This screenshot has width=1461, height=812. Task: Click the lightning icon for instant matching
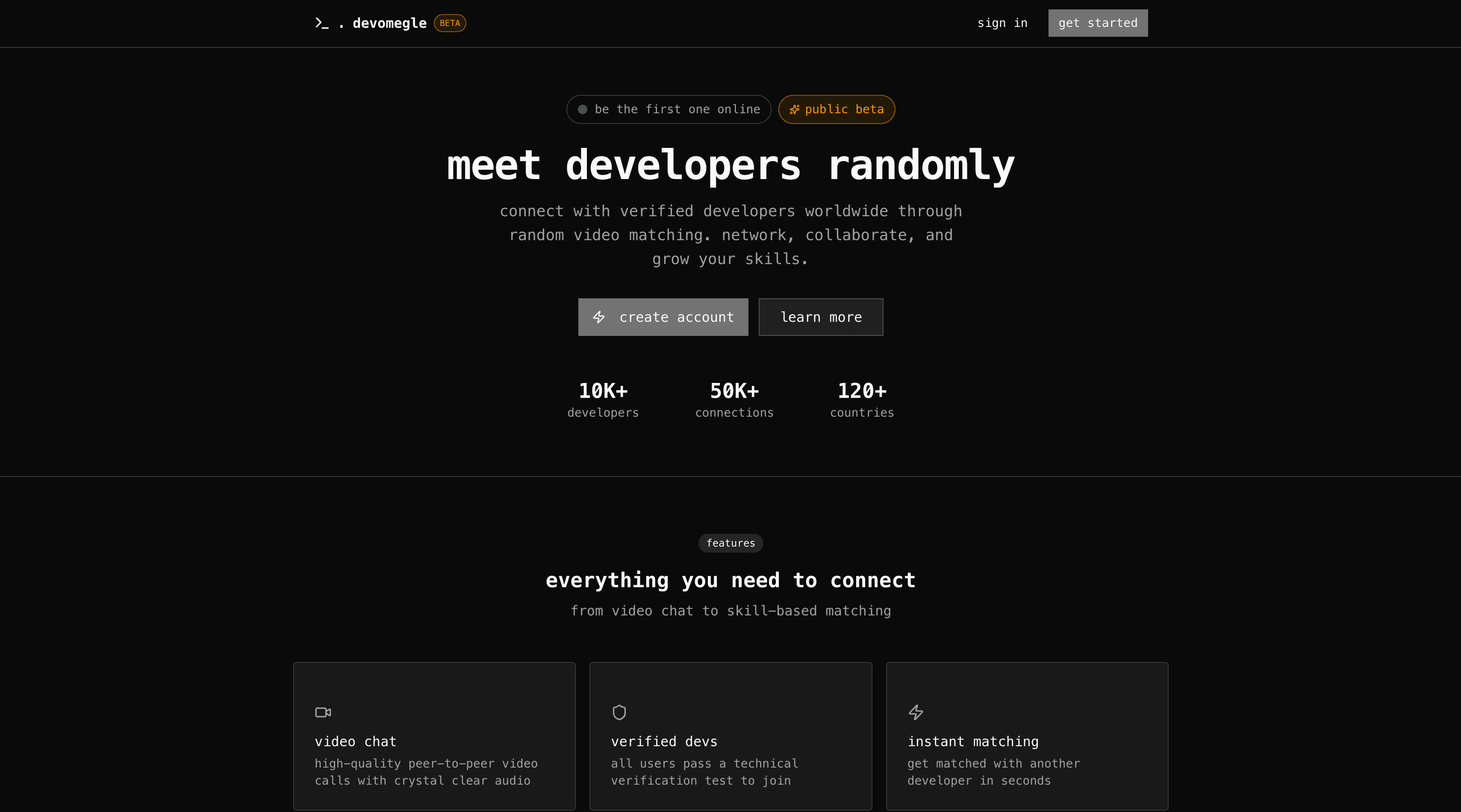click(916, 712)
